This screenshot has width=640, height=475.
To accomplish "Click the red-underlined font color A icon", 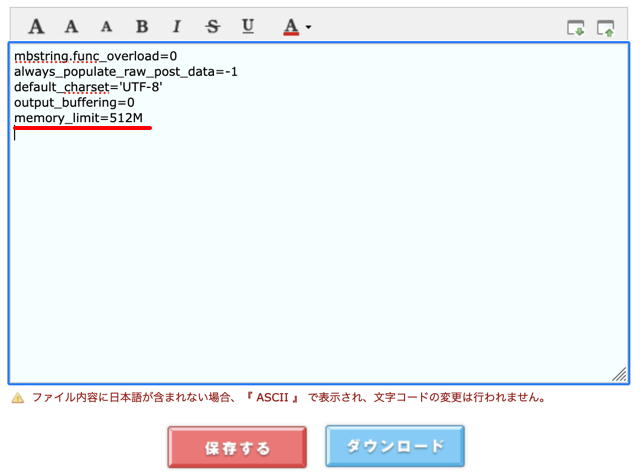I will click(290, 26).
